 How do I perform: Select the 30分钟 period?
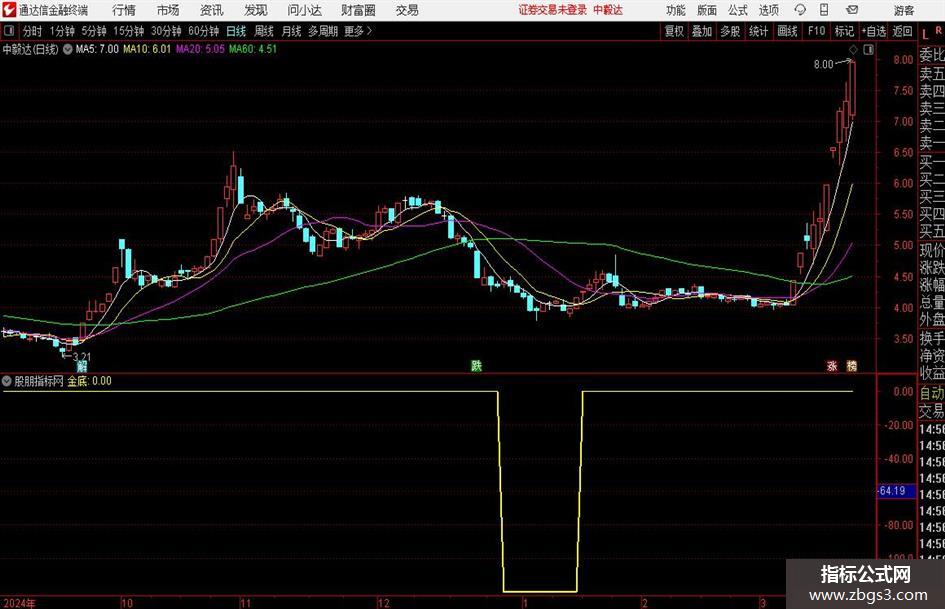166,31
